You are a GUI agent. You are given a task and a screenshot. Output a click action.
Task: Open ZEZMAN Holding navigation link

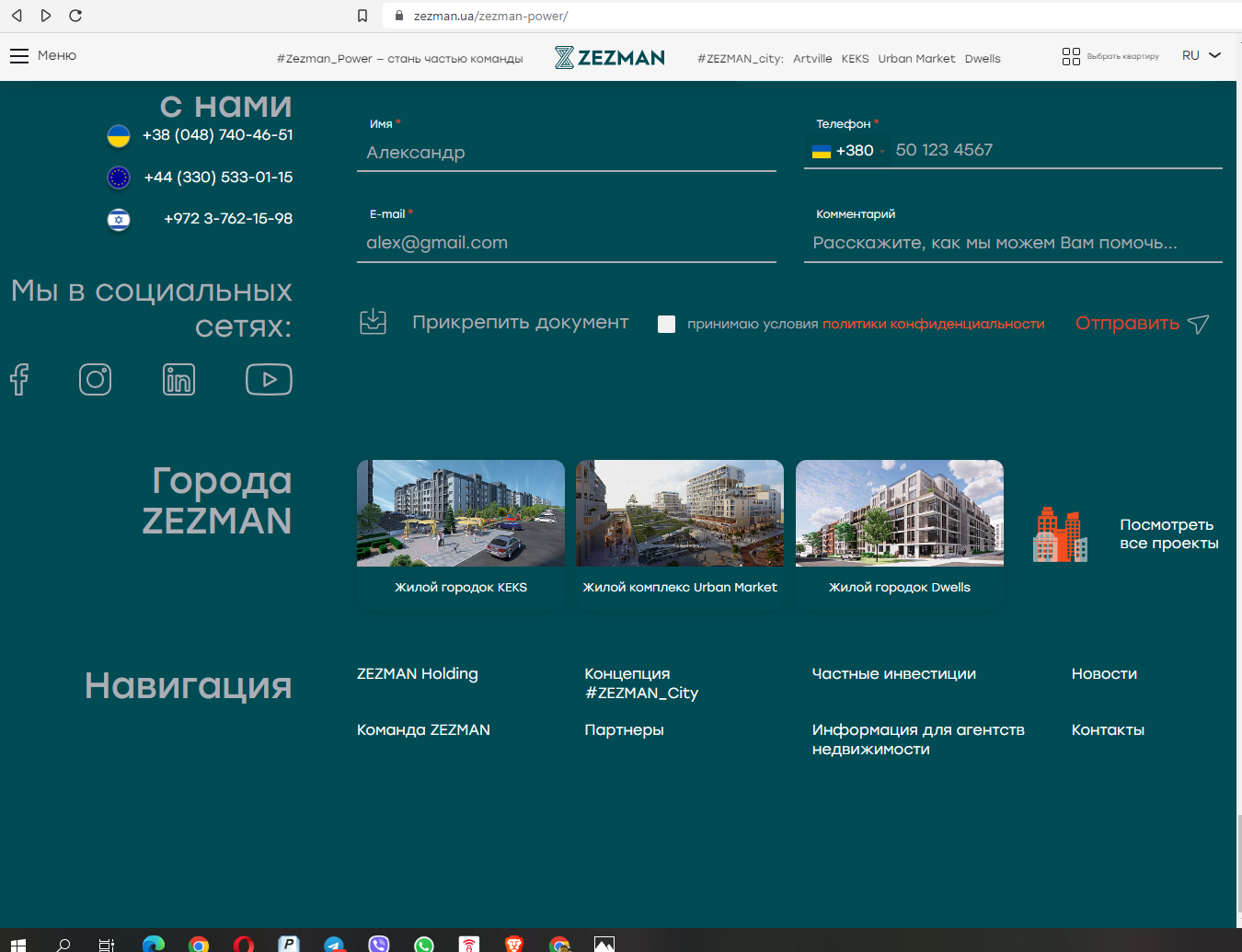coord(418,674)
